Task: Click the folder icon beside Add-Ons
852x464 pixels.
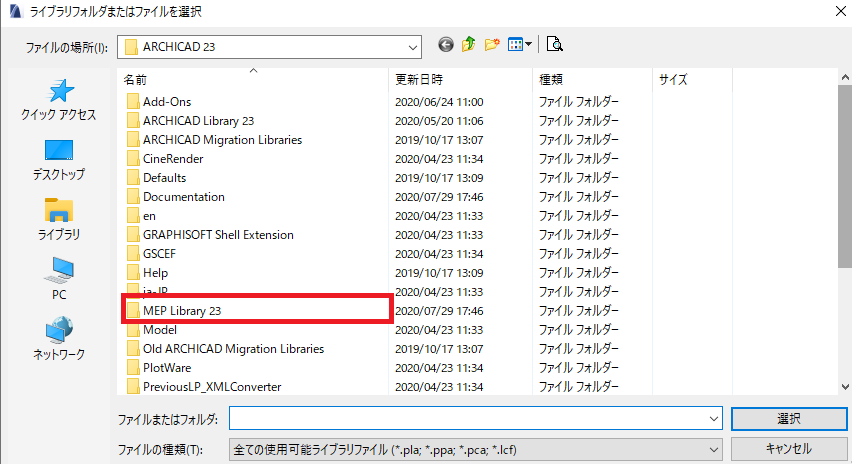Action: pos(133,102)
